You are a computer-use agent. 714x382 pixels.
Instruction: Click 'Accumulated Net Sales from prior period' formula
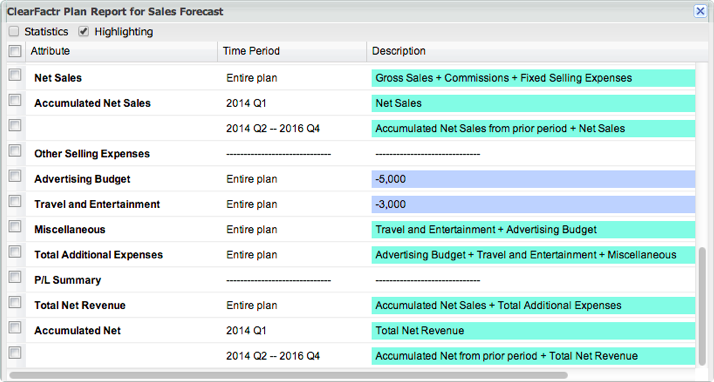533,128
